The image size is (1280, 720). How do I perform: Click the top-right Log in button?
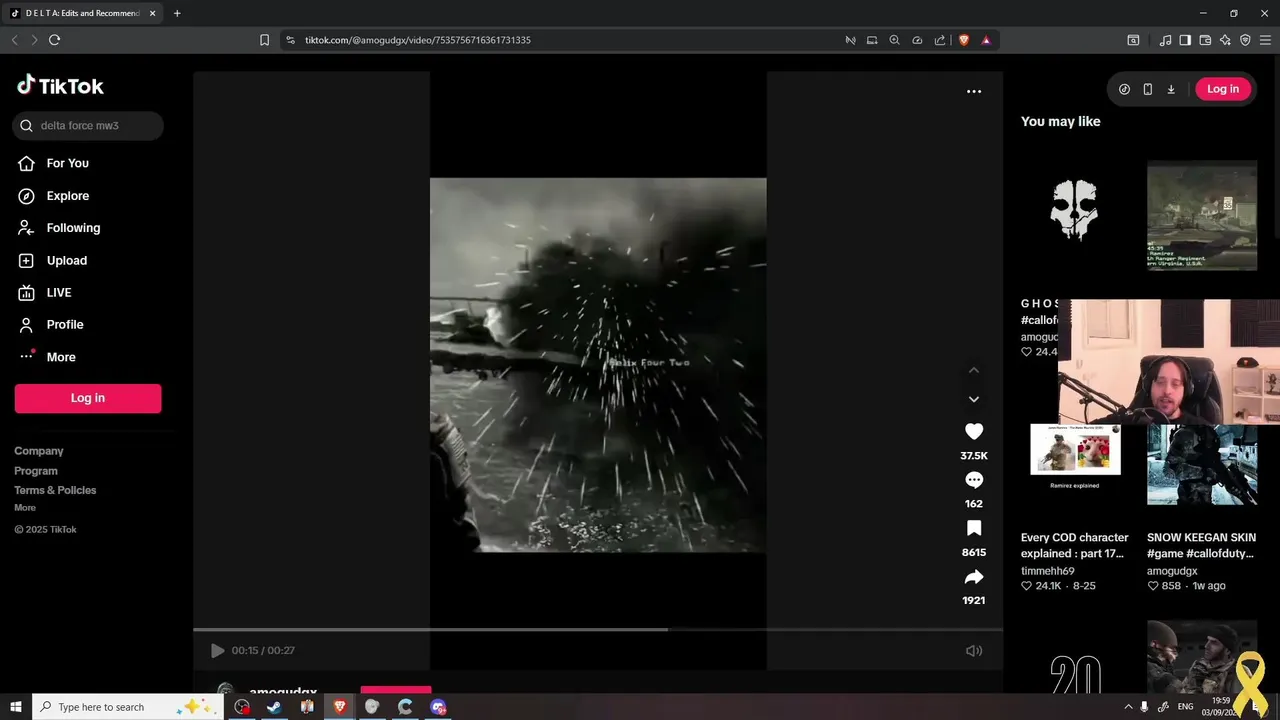[x=1223, y=89]
